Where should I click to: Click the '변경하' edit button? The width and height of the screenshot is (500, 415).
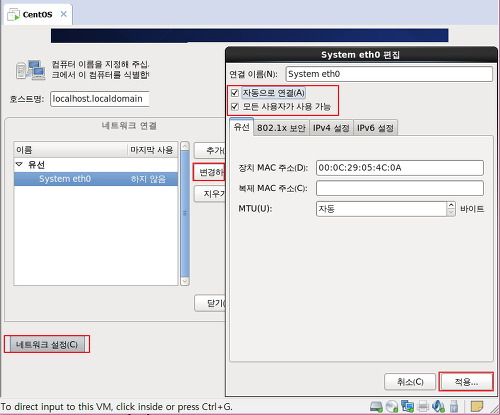click(210, 172)
